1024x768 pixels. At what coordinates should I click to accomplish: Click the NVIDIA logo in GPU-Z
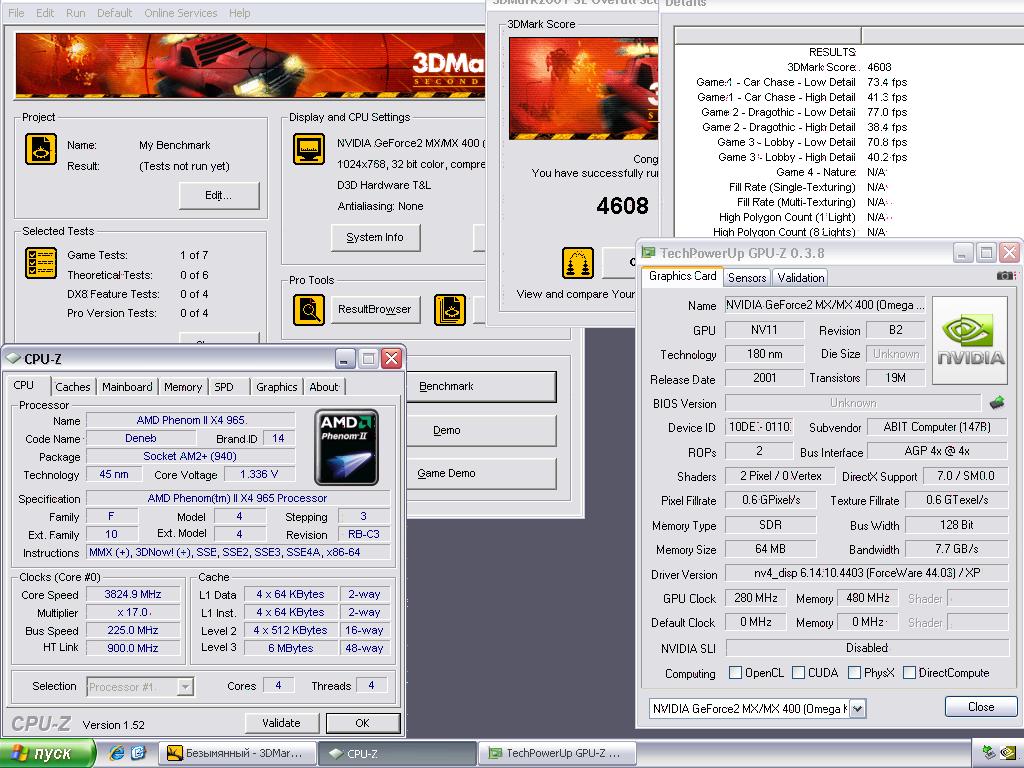point(970,340)
